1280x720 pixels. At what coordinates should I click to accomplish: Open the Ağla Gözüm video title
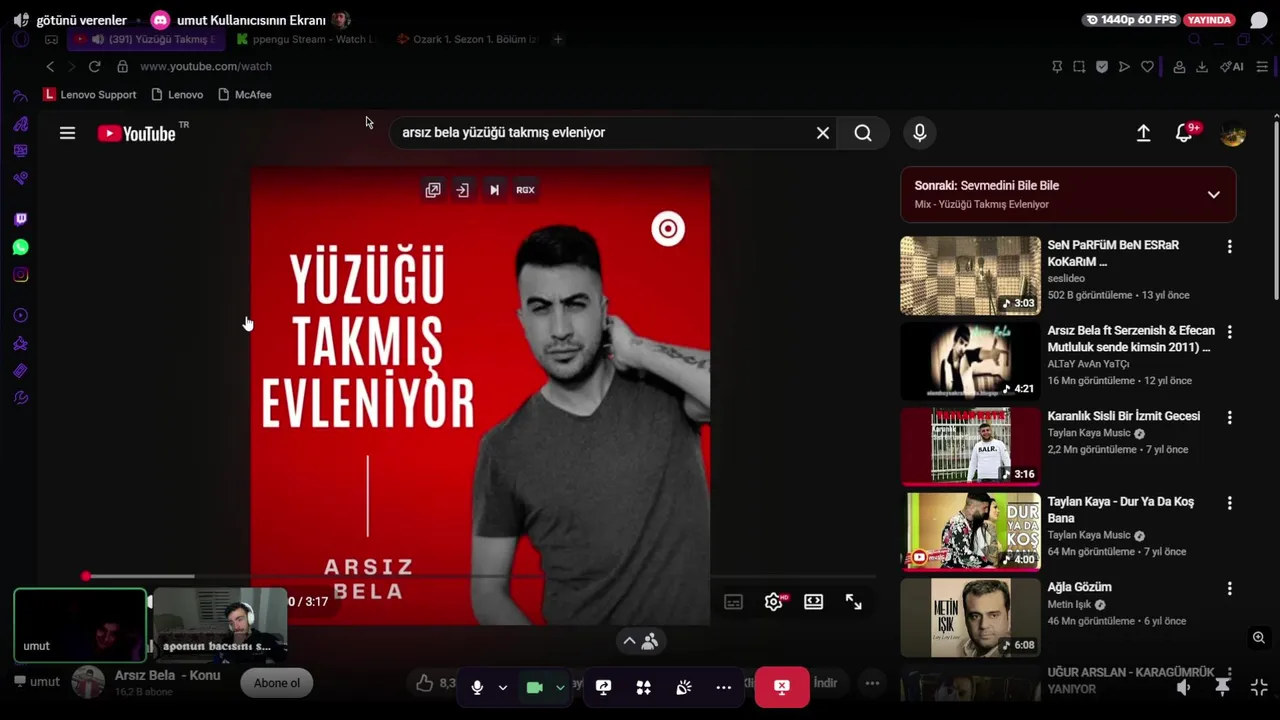pos(1079,587)
